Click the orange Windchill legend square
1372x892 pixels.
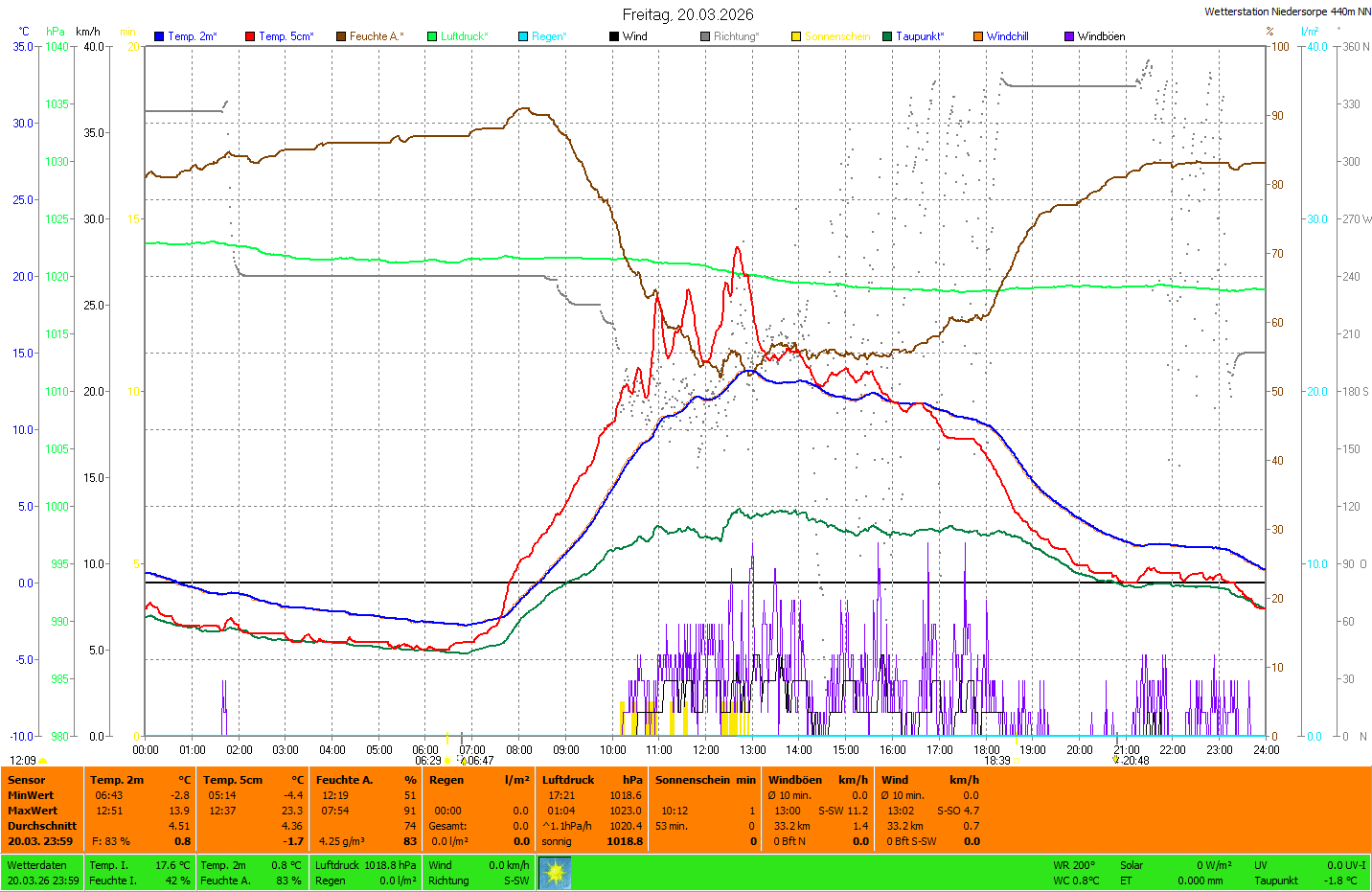point(978,36)
